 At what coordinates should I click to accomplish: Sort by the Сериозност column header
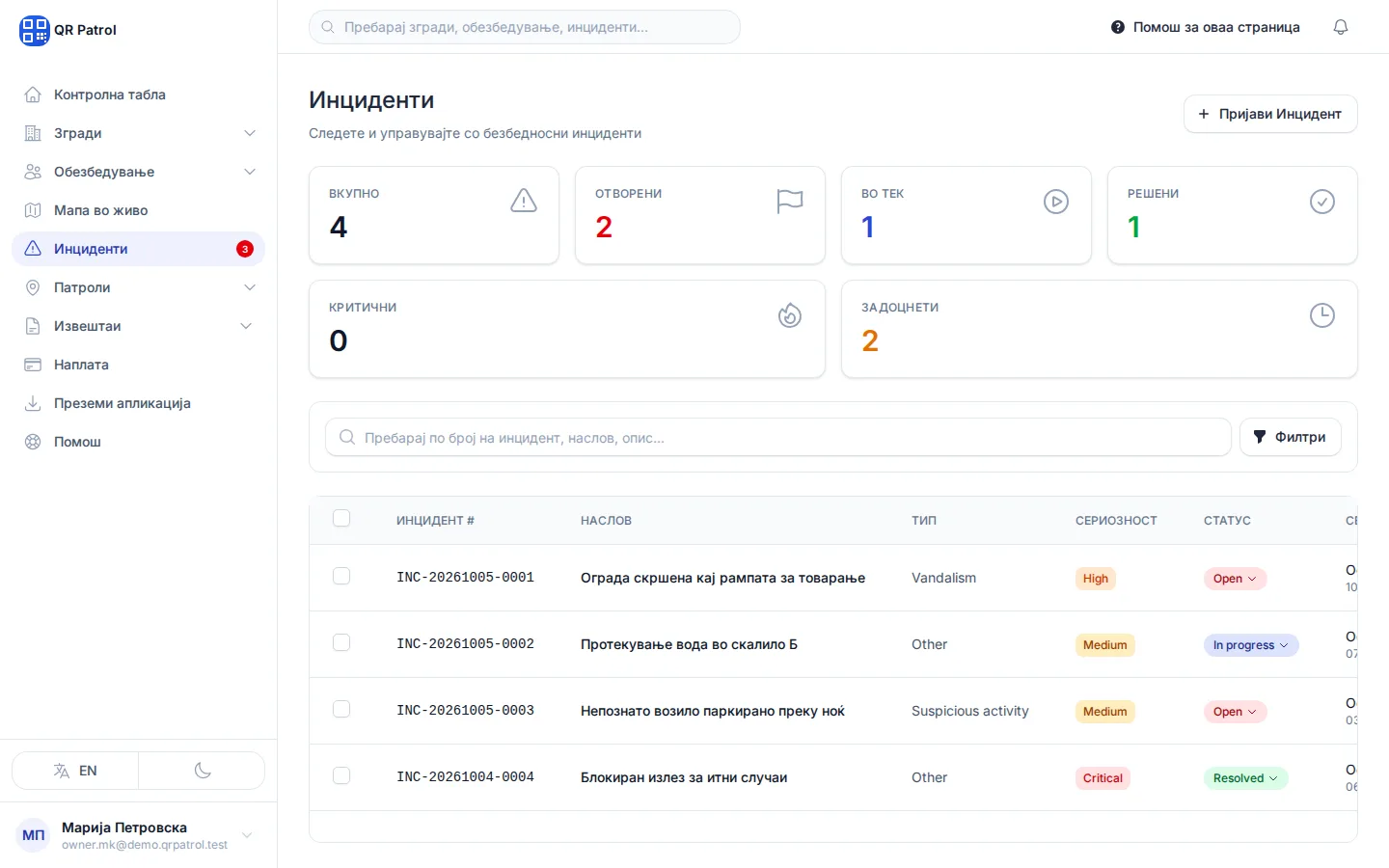coord(1116,521)
